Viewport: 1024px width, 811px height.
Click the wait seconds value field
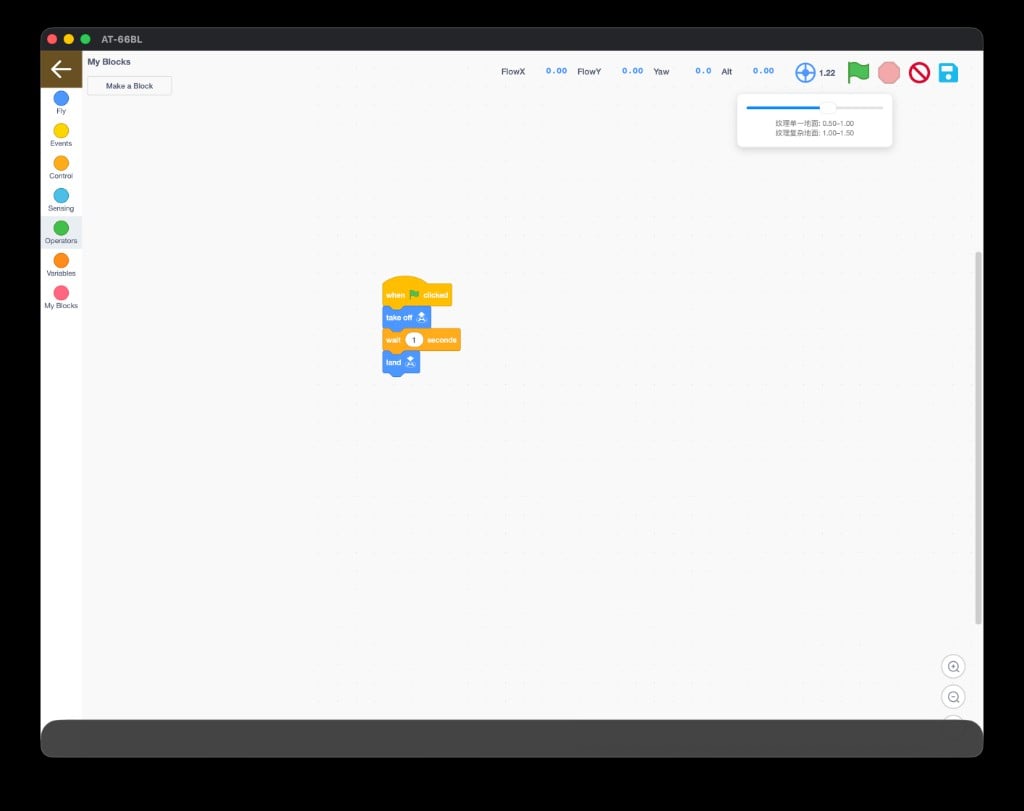click(413, 340)
